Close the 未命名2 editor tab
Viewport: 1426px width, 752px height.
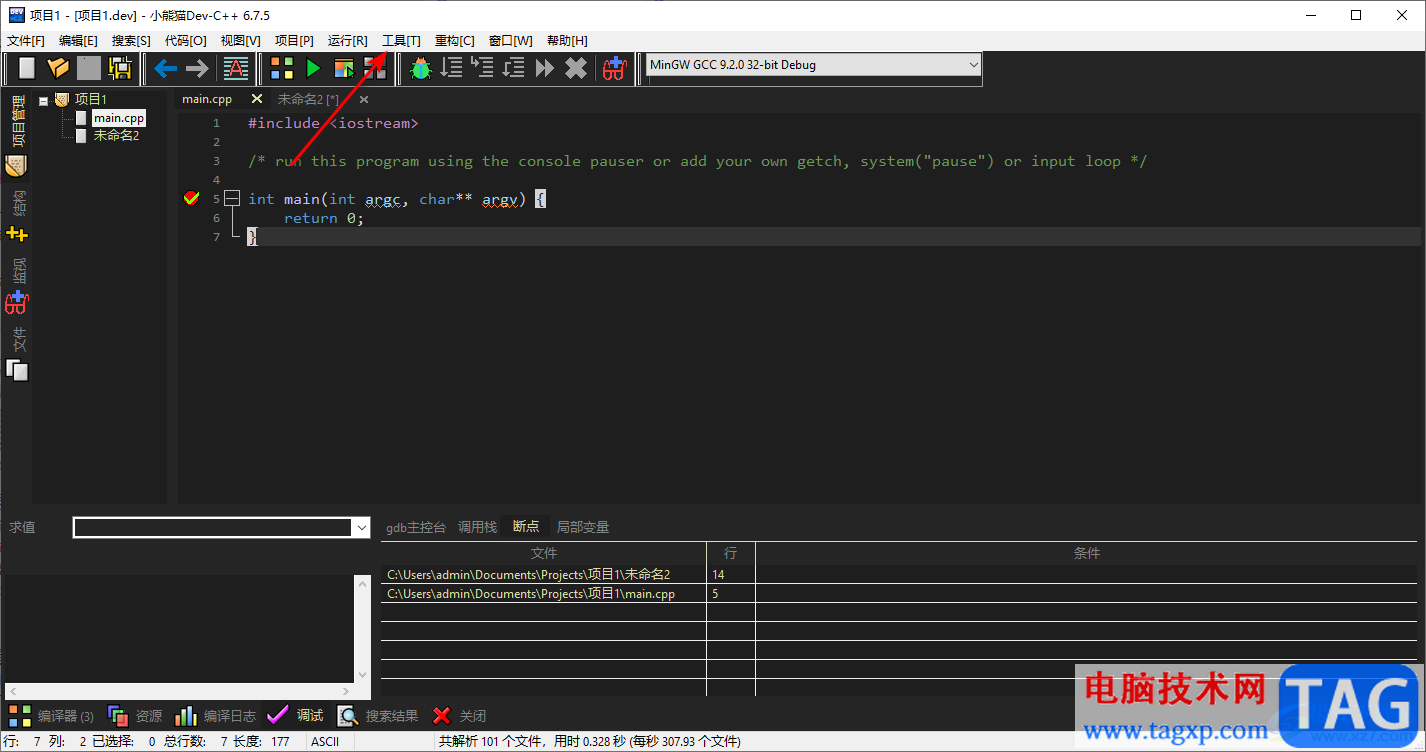364,99
